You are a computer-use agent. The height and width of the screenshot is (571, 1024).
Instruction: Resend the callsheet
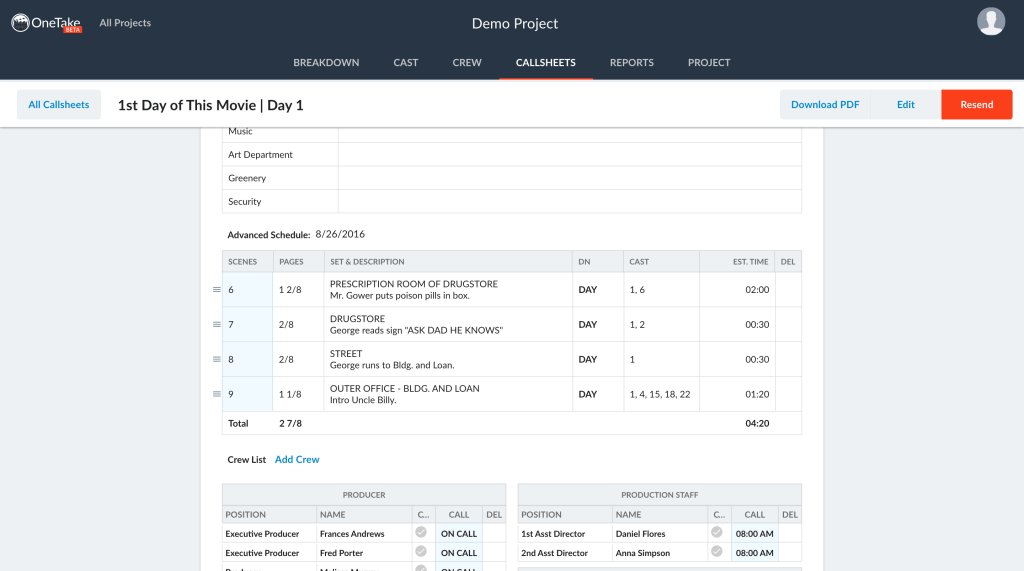tap(976, 105)
